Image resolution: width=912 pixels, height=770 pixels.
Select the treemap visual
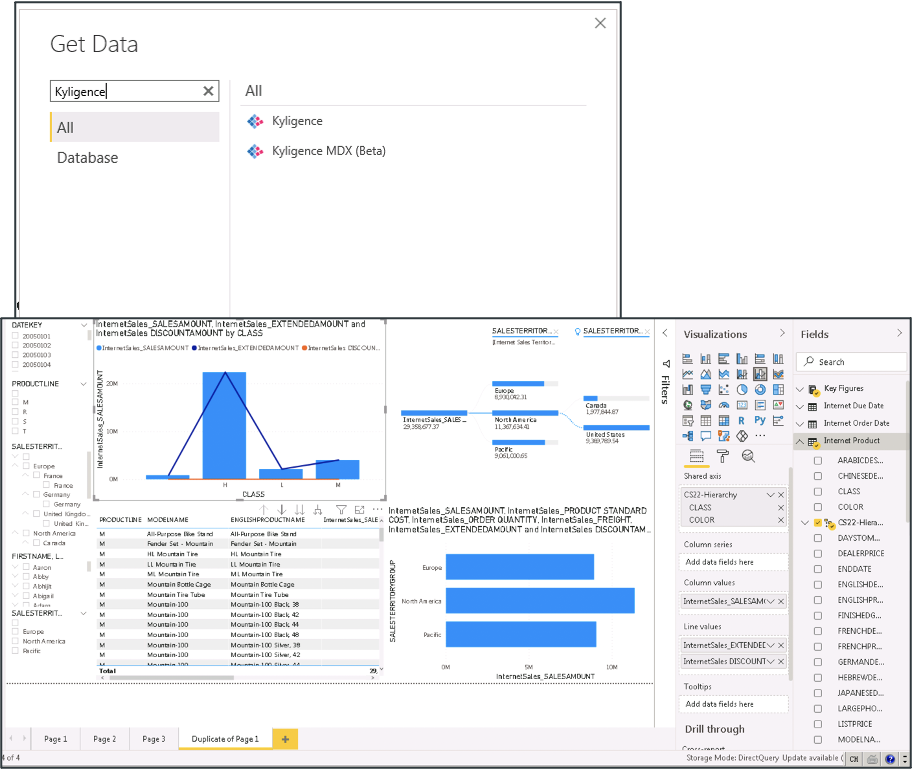(x=778, y=390)
